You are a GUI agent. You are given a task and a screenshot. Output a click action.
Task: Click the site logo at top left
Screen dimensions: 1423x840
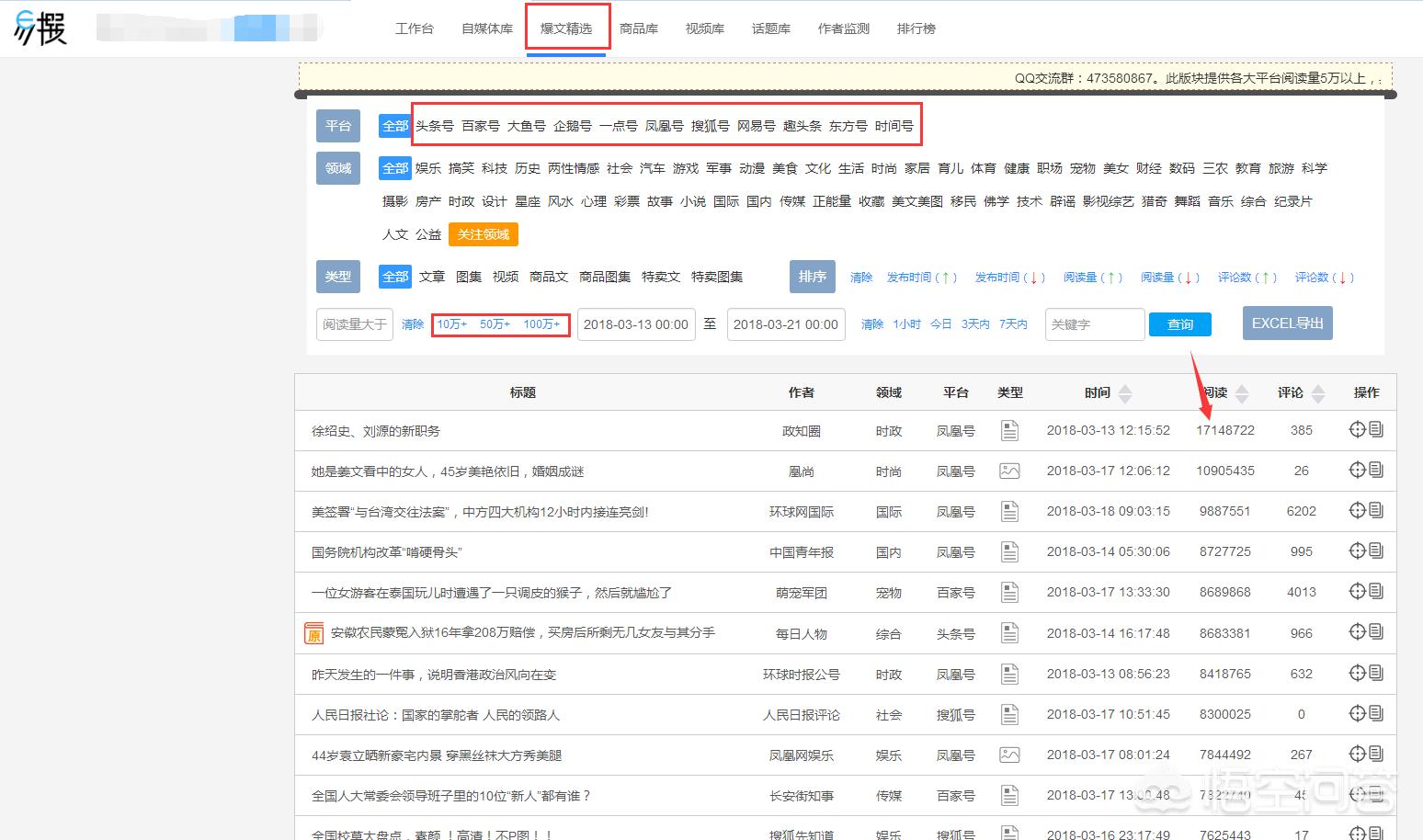click(40, 28)
